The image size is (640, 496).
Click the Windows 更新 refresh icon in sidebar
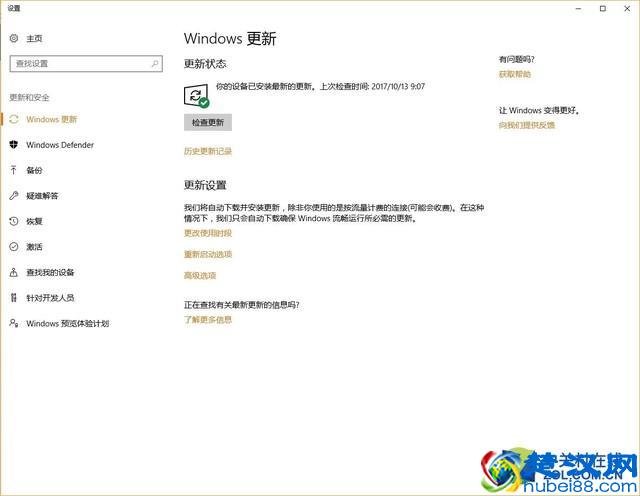tap(14, 119)
